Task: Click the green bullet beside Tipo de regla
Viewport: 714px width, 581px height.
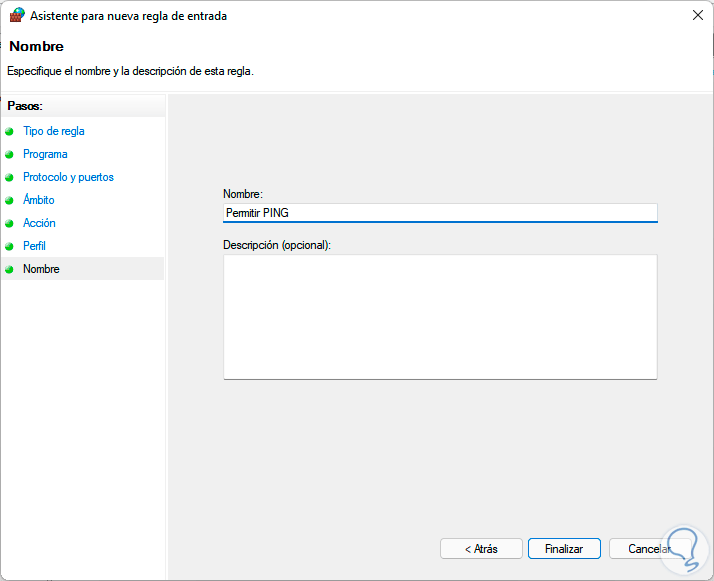Action: click(x=10, y=131)
